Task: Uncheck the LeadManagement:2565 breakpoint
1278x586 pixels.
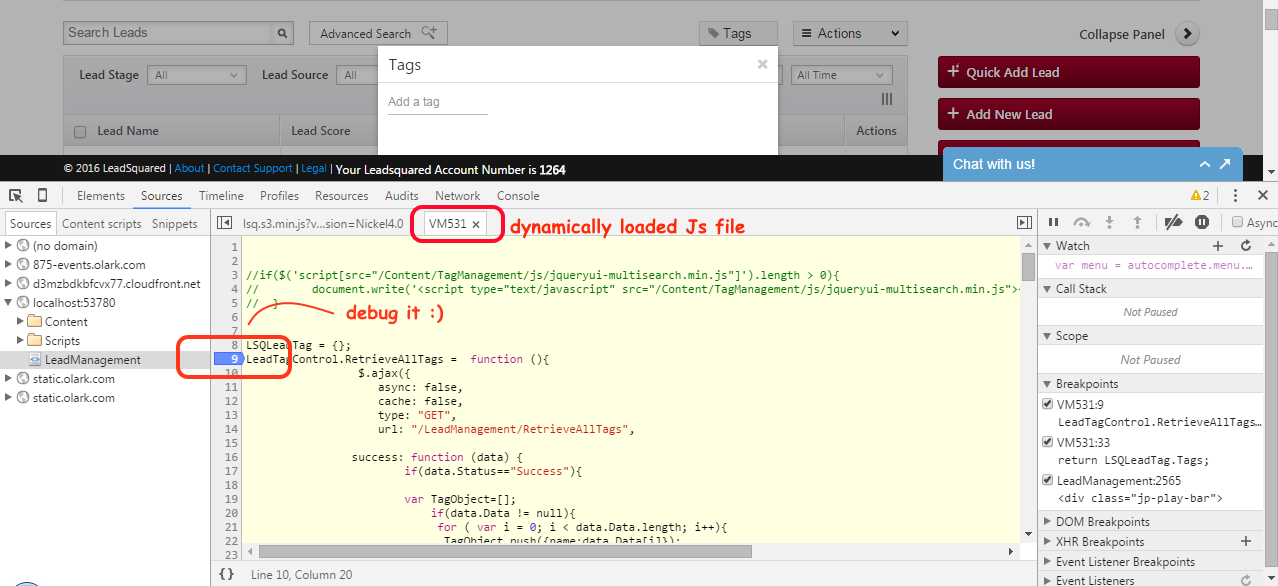Action: pyautogui.click(x=1048, y=479)
